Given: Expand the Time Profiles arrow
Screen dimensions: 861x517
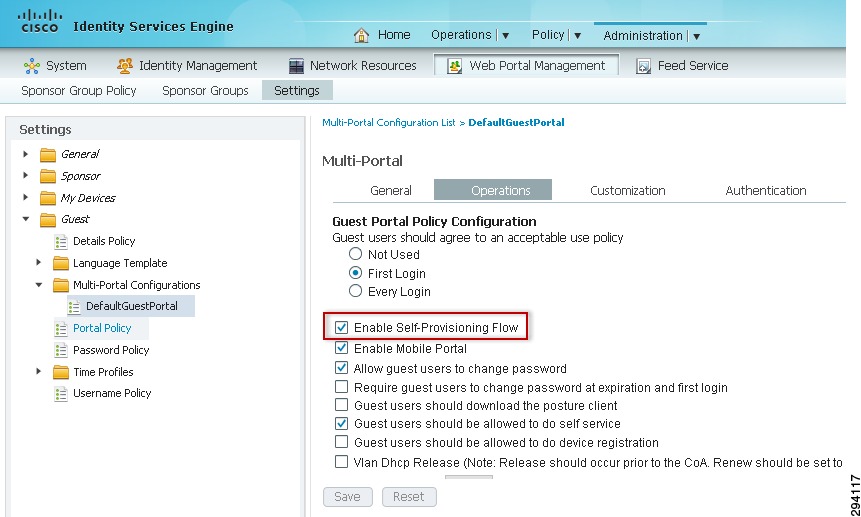Looking at the screenshot, I should pos(38,372).
